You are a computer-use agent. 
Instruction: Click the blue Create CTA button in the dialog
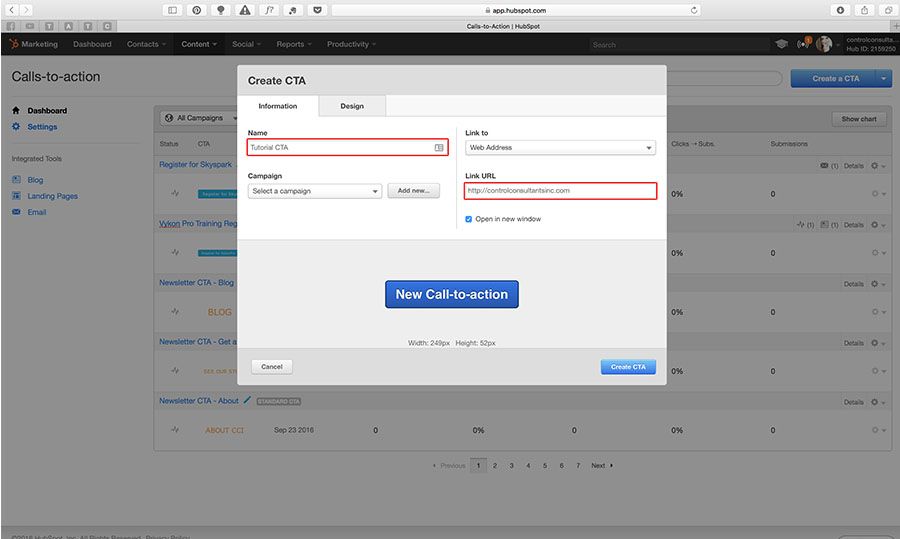coord(628,367)
